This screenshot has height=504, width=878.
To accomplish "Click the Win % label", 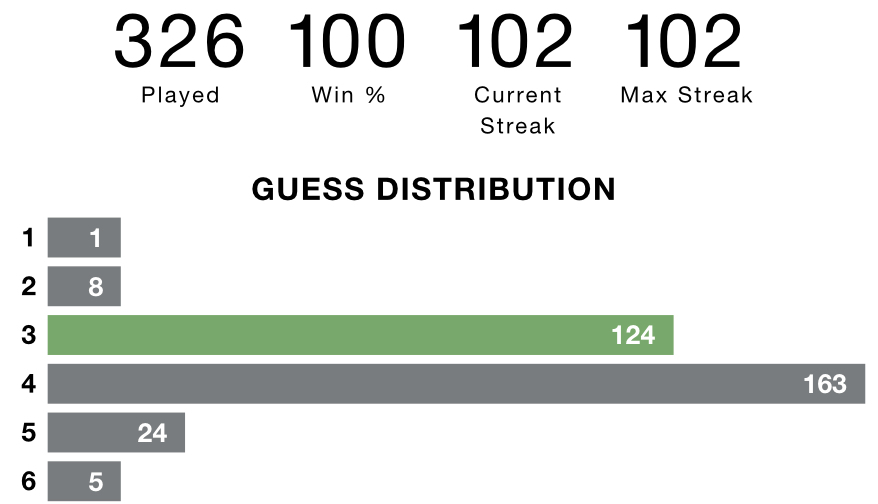I will [x=348, y=95].
